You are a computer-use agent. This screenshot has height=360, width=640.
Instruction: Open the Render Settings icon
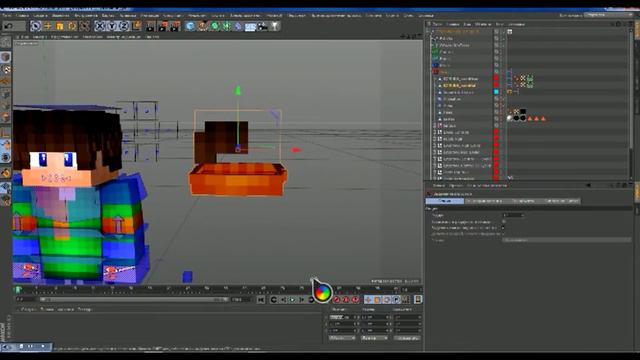click(x=175, y=26)
